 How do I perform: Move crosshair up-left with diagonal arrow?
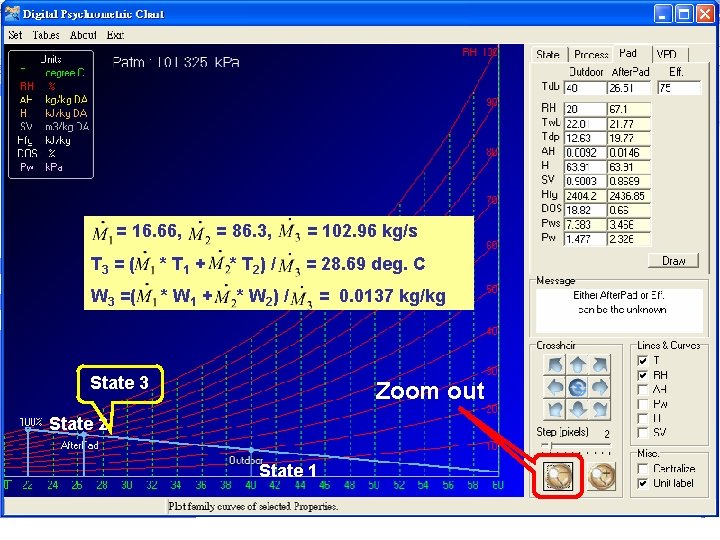click(x=555, y=365)
